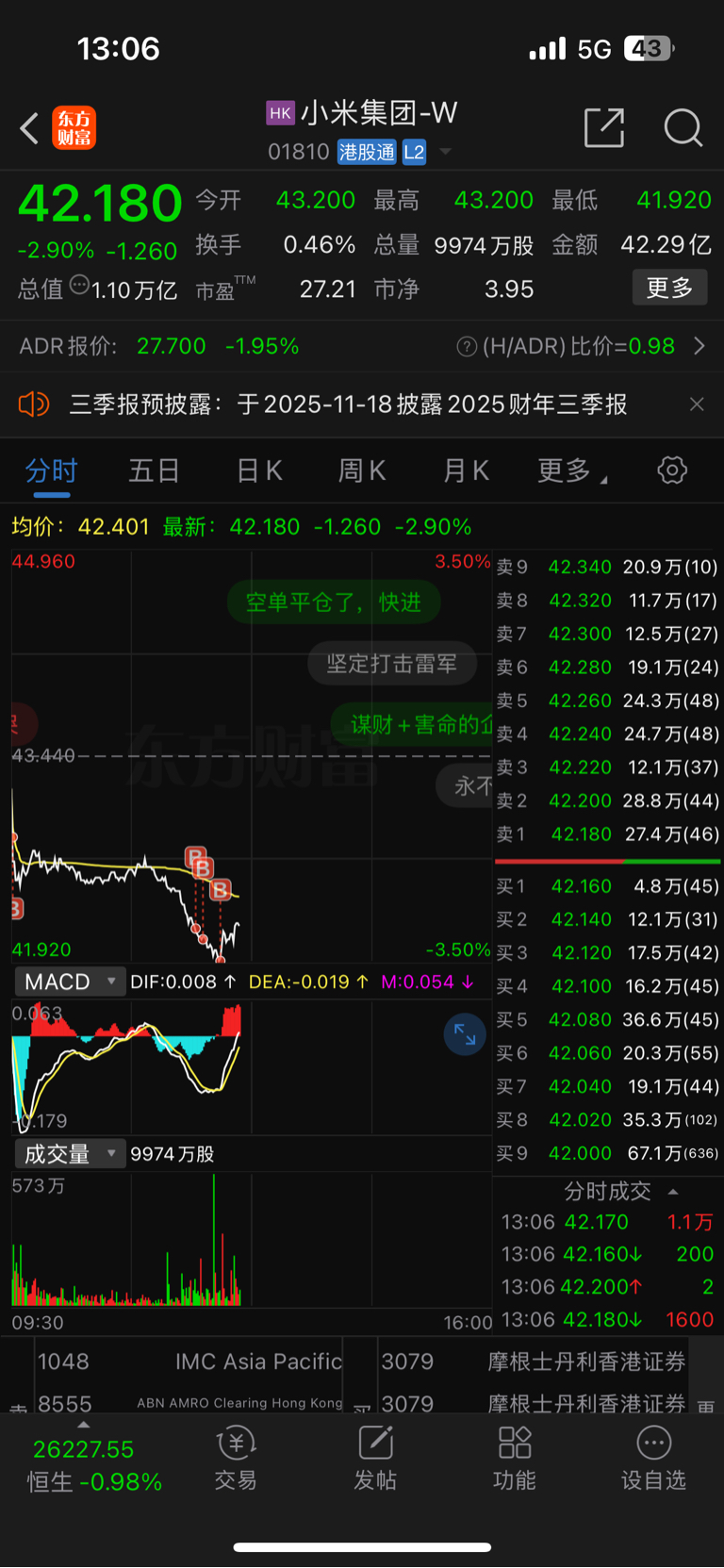Select 买1 order row 42.160
This screenshot has width=724, height=1568.
pyautogui.click(x=607, y=886)
